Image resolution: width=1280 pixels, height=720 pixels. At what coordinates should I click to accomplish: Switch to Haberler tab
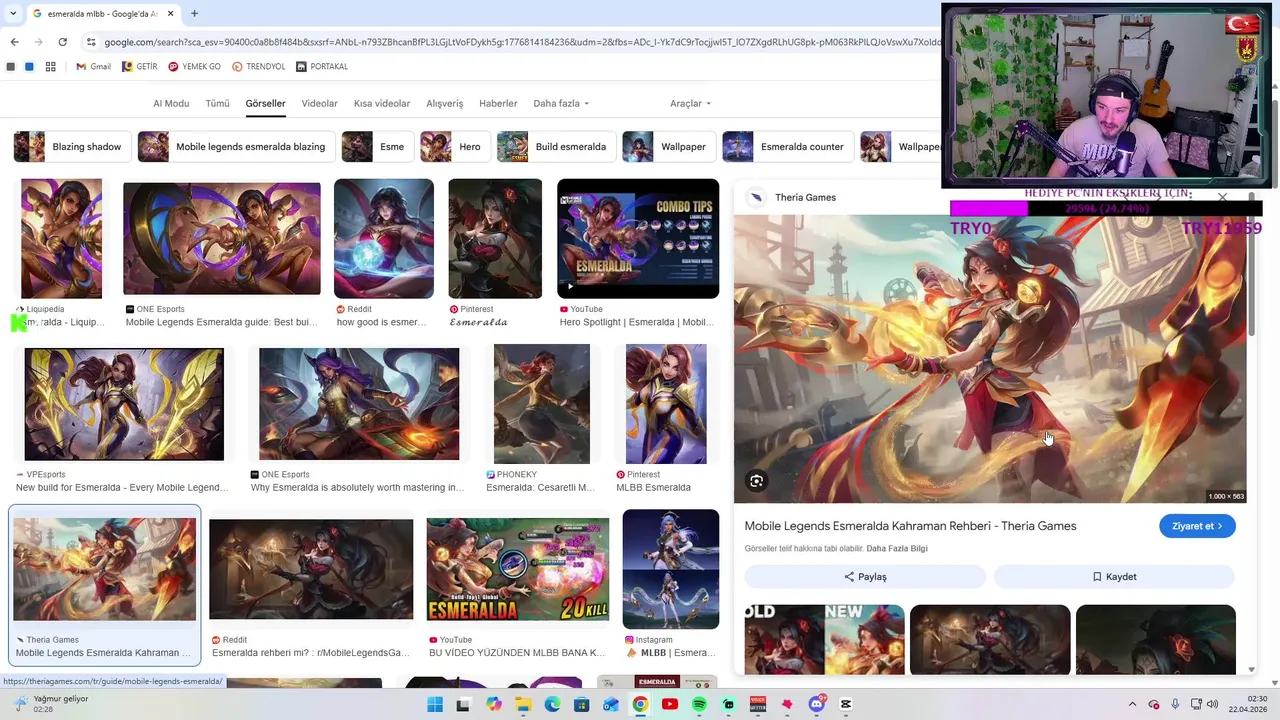[498, 103]
